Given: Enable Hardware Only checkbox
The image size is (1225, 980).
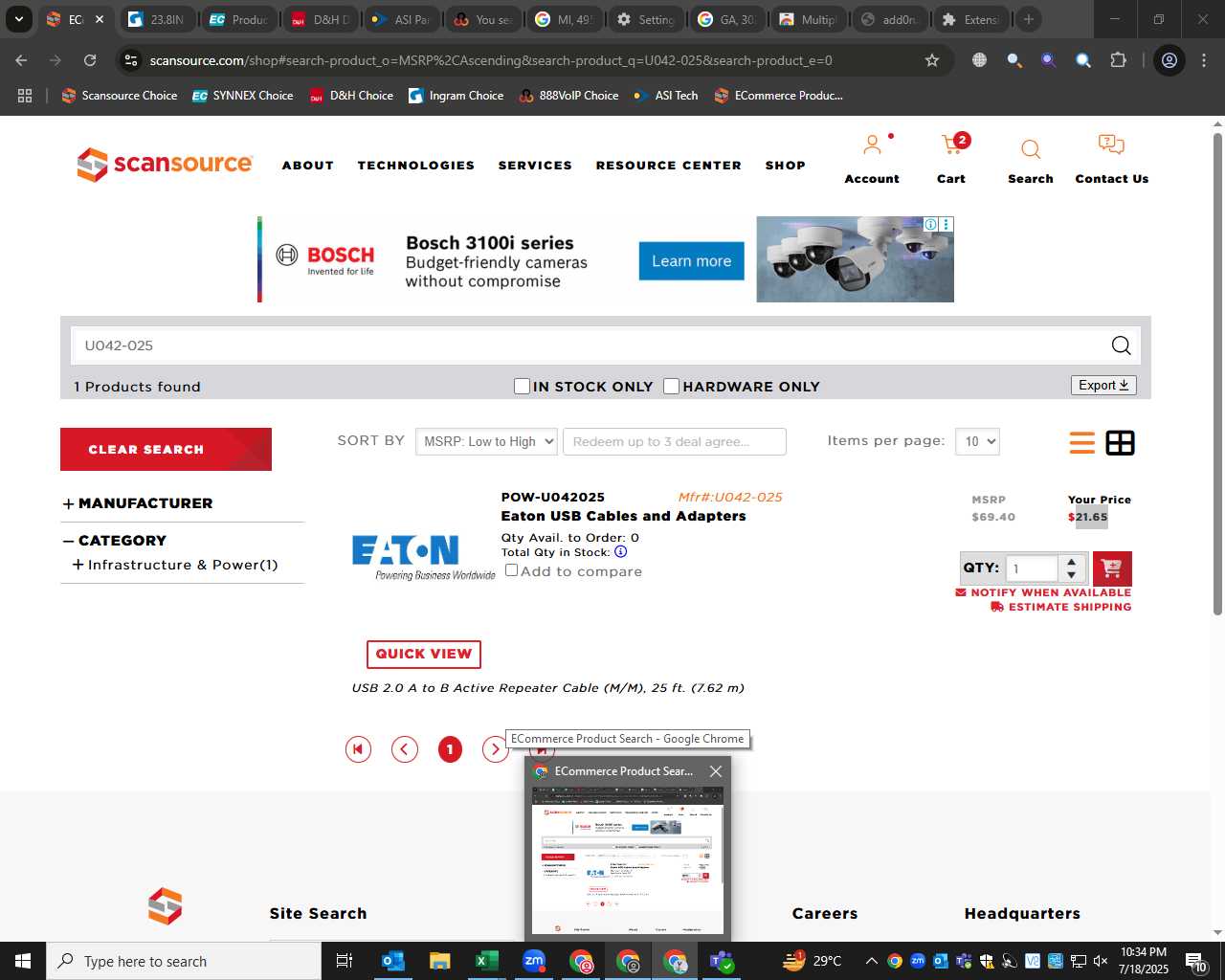Looking at the screenshot, I should coord(672,386).
